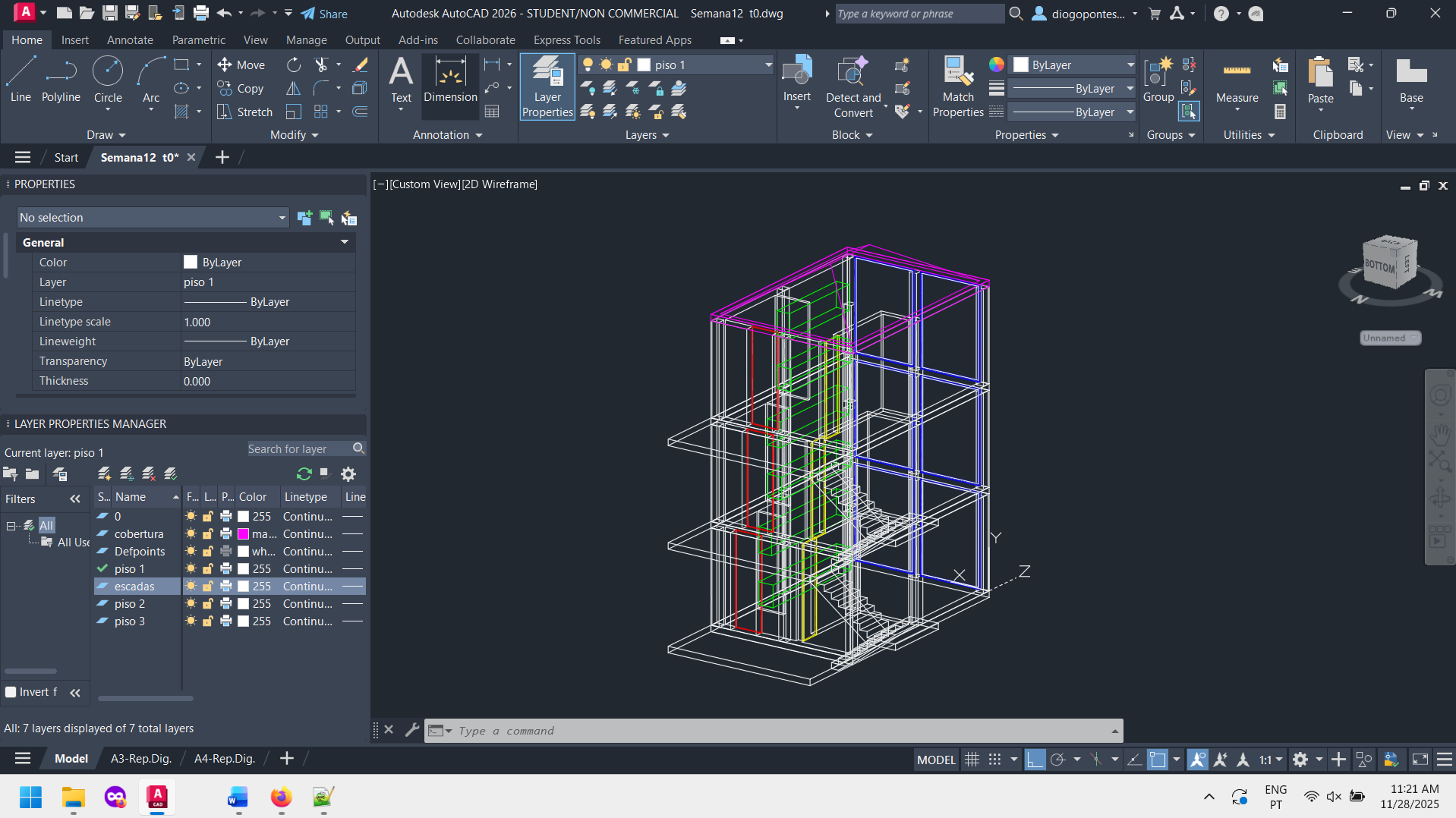Activate the Measure utility

click(x=1237, y=82)
